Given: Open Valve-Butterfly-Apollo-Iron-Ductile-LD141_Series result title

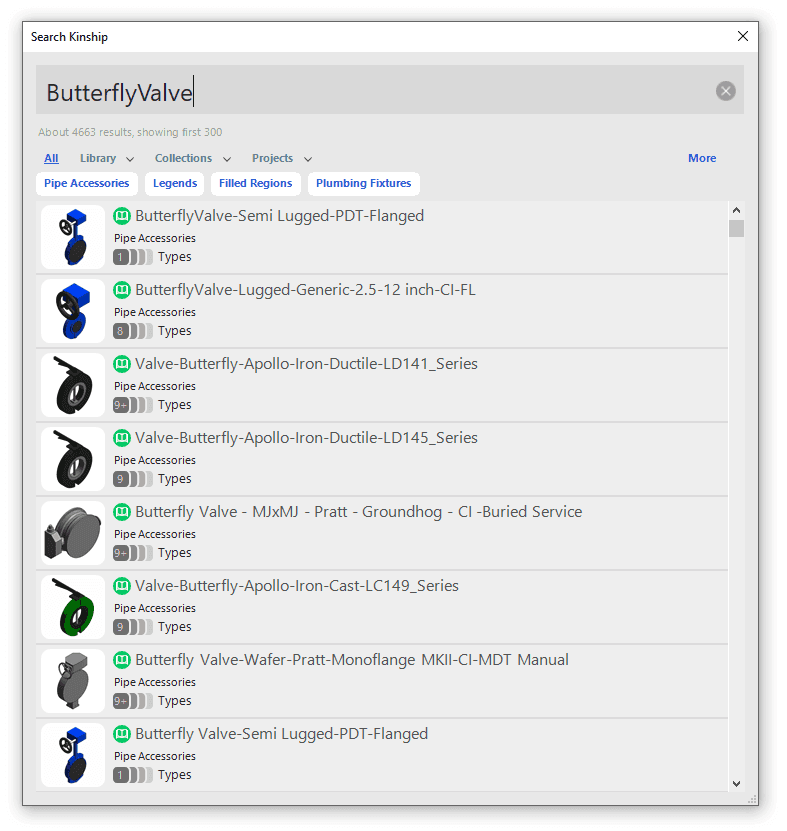Looking at the screenshot, I should coord(306,364).
